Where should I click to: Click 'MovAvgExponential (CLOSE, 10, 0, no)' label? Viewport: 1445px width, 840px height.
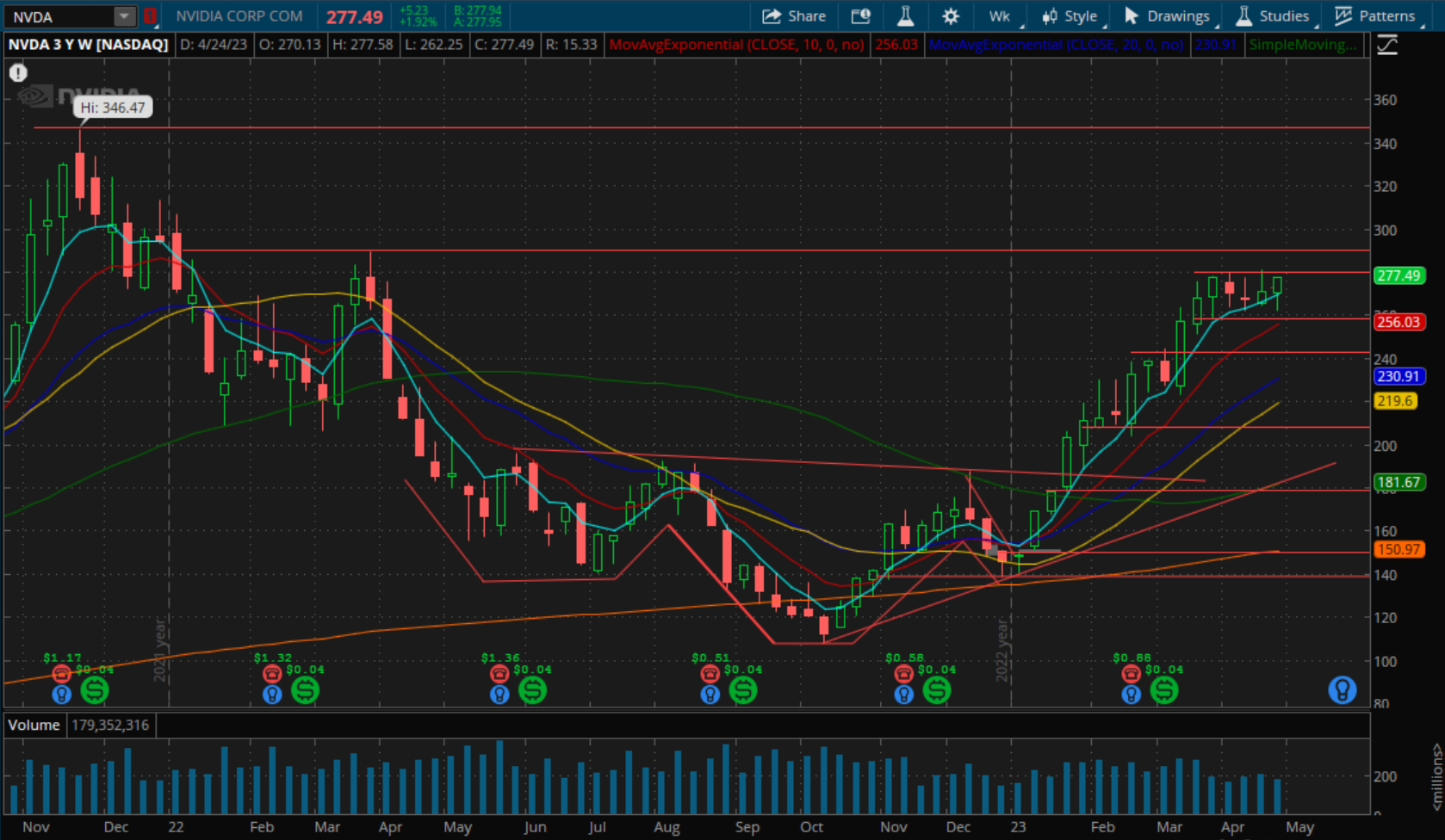(736, 45)
